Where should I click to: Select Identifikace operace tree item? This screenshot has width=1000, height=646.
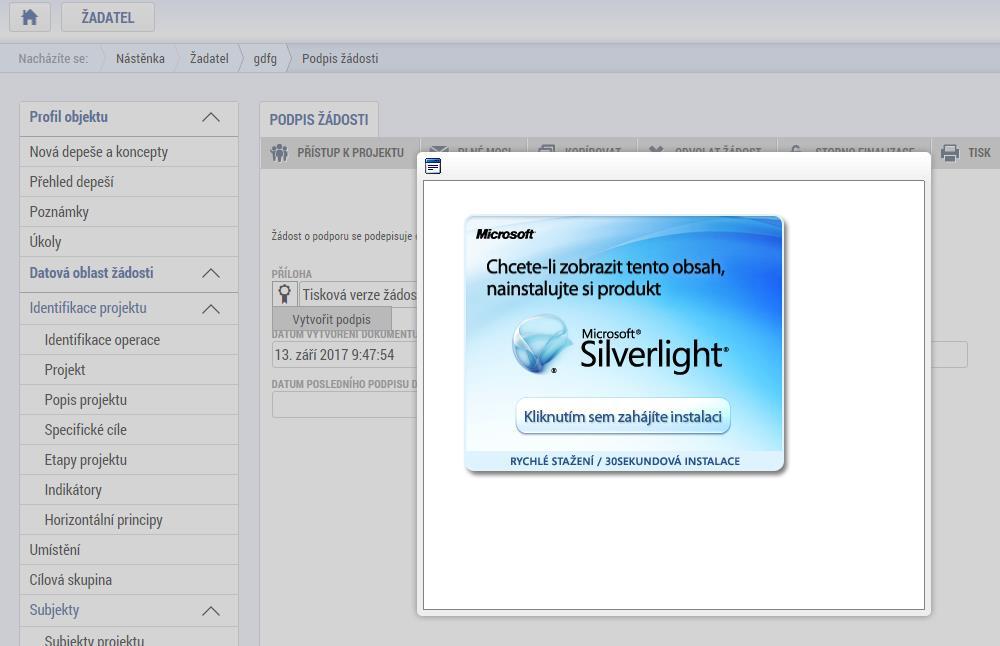(129, 340)
